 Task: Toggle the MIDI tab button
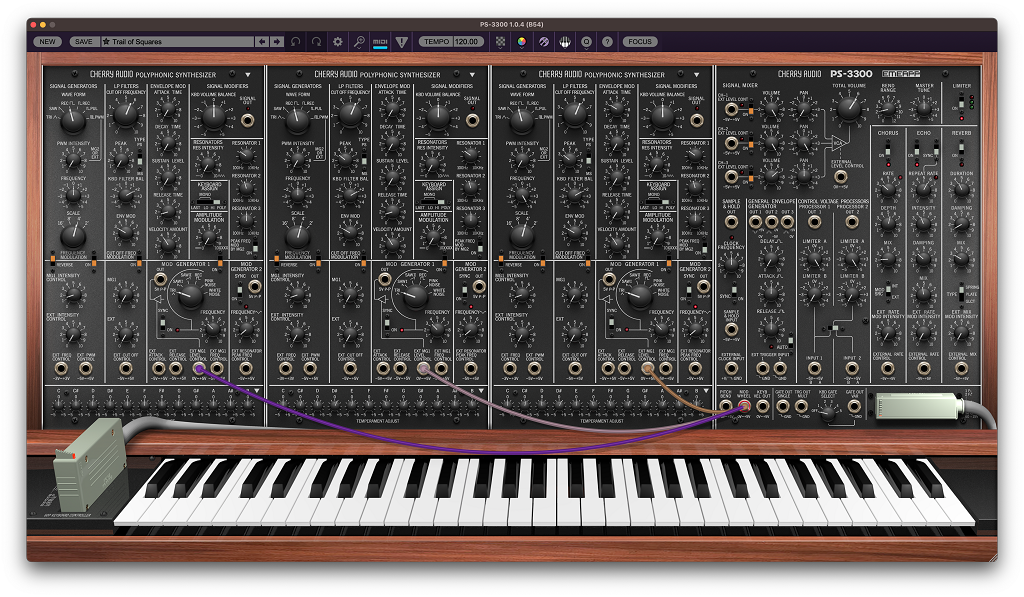click(x=380, y=42)
